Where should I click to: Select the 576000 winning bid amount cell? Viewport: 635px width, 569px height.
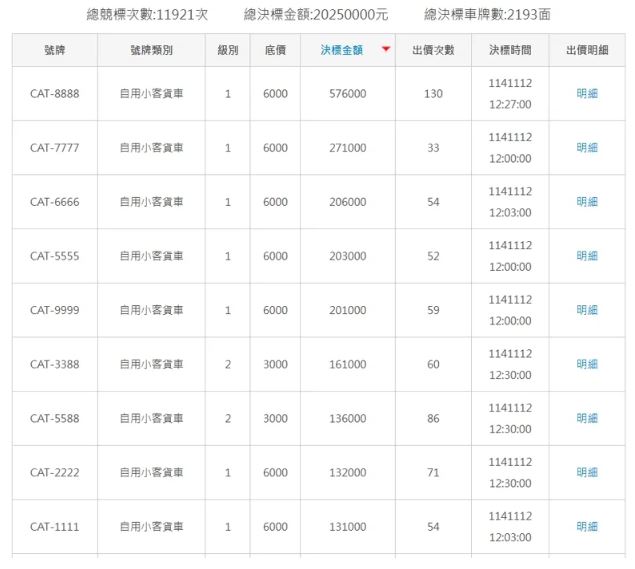point(347,94)
